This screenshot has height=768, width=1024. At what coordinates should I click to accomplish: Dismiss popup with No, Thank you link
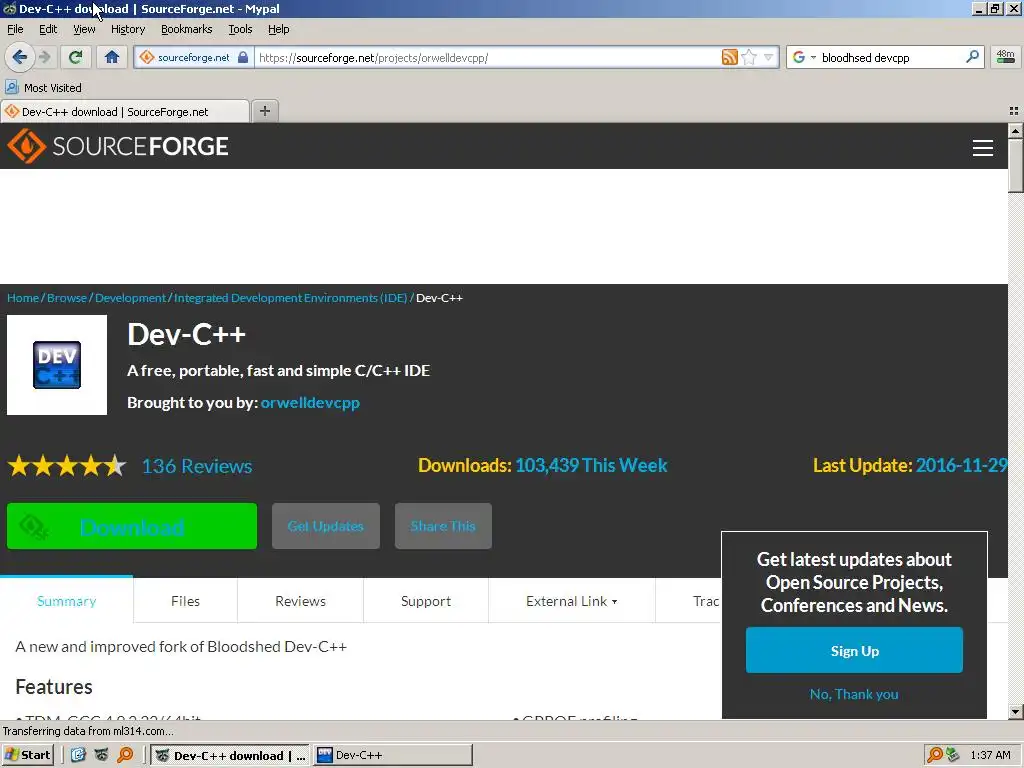point(854,694)
